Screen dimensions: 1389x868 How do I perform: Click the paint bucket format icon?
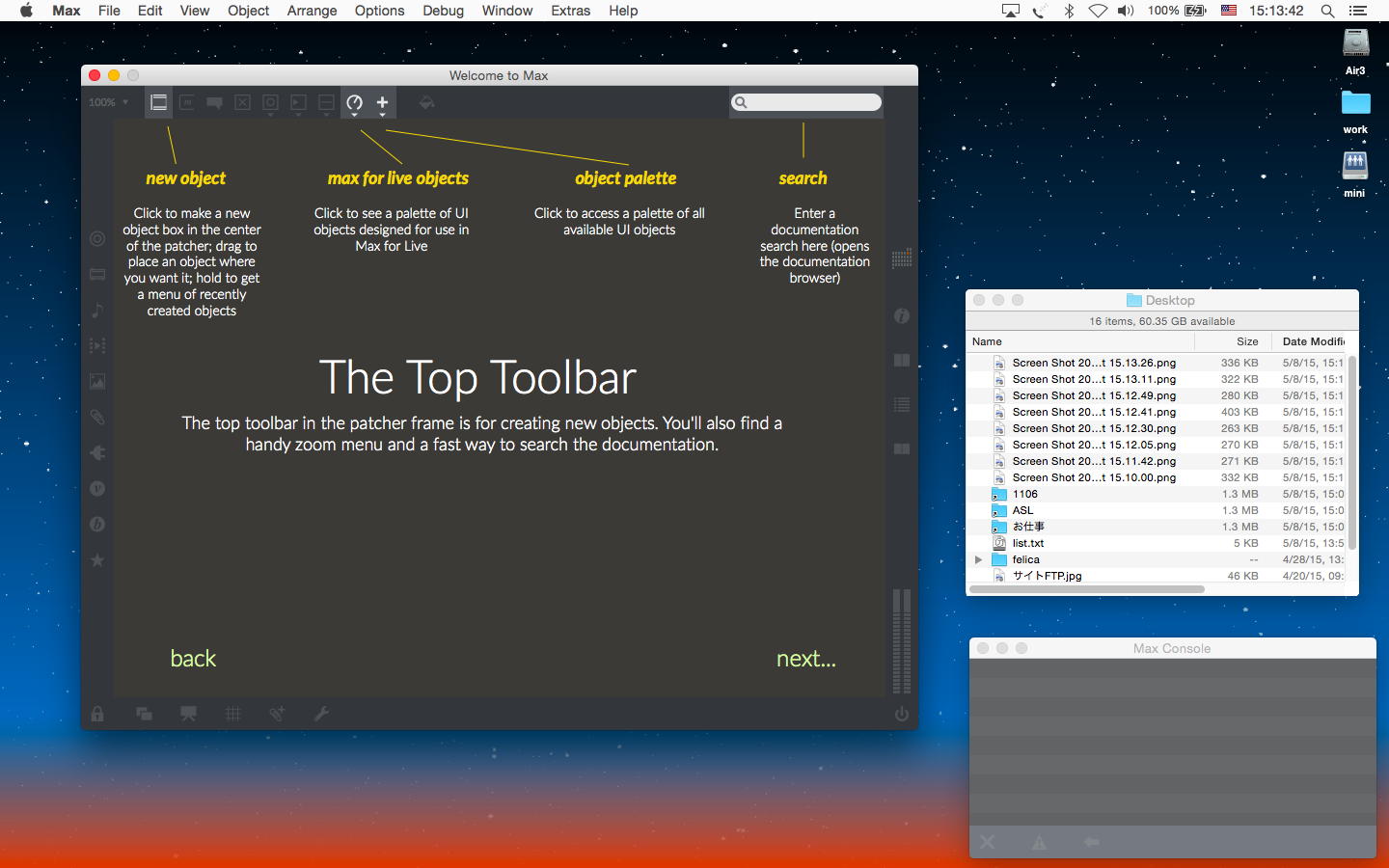(x=426, y=102)
